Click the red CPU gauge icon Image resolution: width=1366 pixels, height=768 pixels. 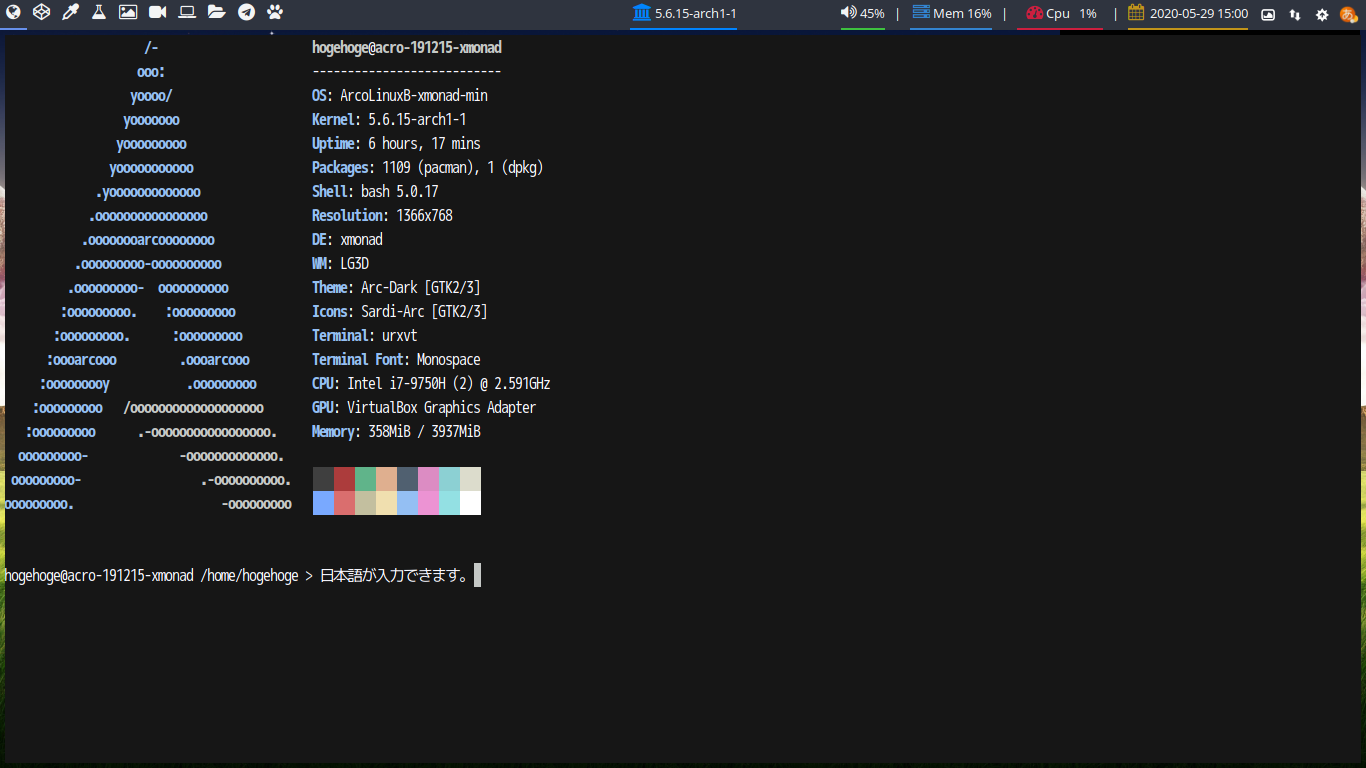1034,13
